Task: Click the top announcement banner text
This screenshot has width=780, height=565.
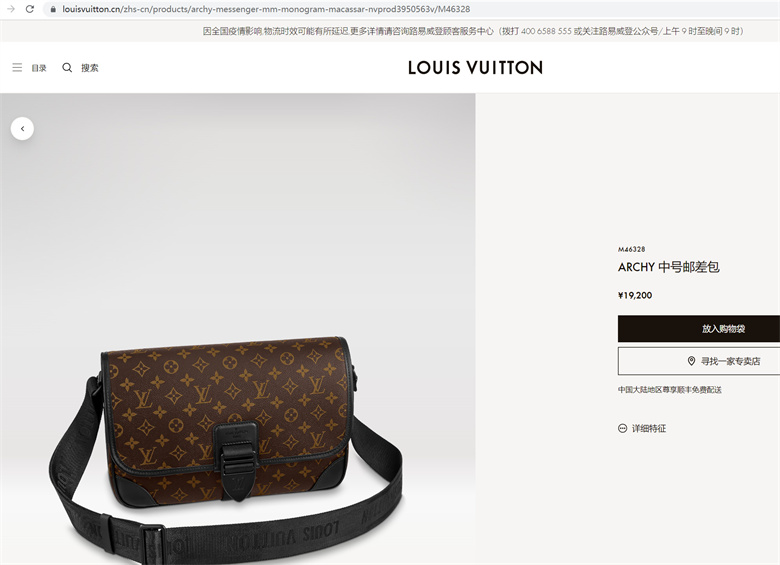Action: (x=473, y=31)
